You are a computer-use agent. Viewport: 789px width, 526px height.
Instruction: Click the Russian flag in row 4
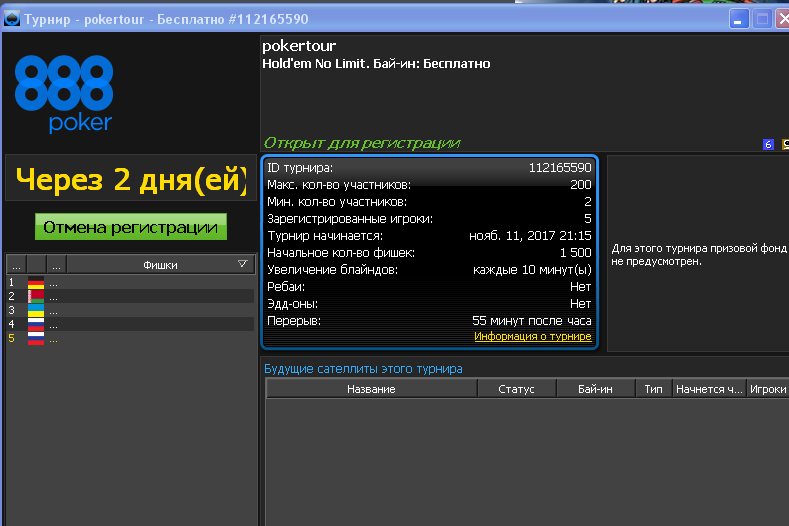point(36,325)
